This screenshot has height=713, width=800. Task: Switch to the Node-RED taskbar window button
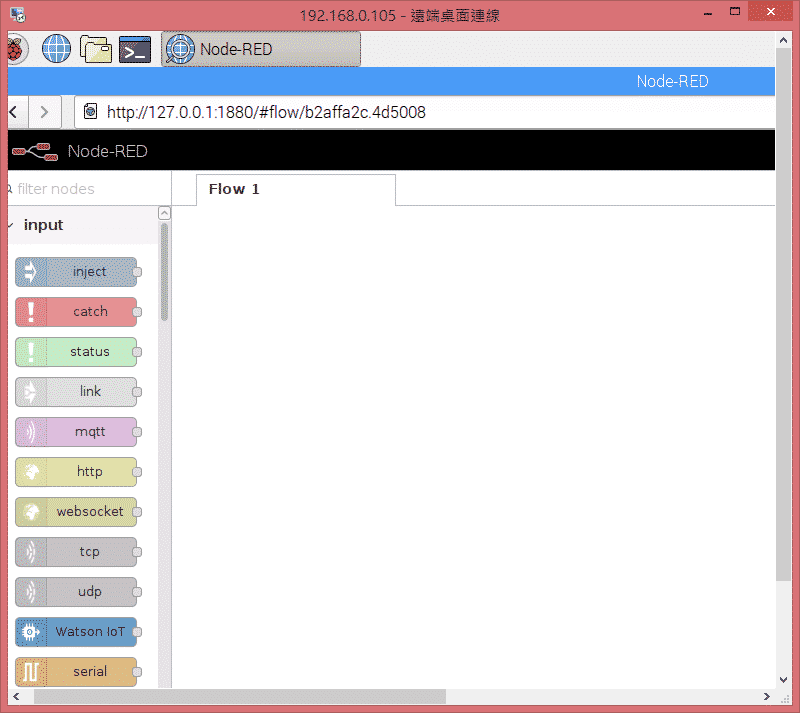click(261, 49)
